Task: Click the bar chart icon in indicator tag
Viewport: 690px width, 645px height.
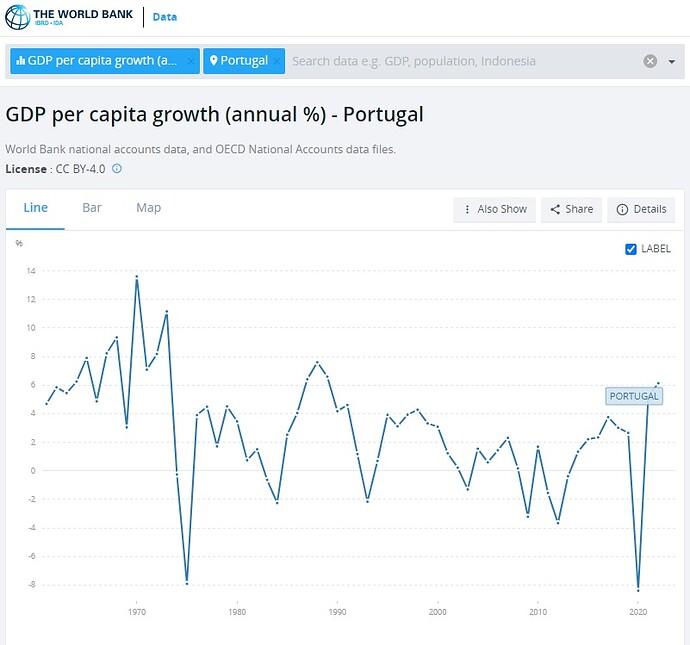Action: pyautogui.click(x=20, y=61)
